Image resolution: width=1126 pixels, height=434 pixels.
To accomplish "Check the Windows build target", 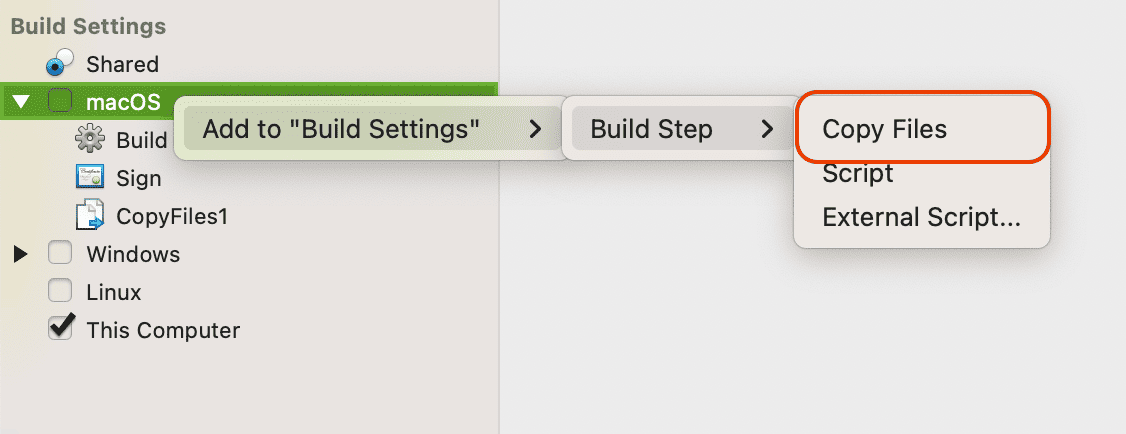I will tap(61, 254).
